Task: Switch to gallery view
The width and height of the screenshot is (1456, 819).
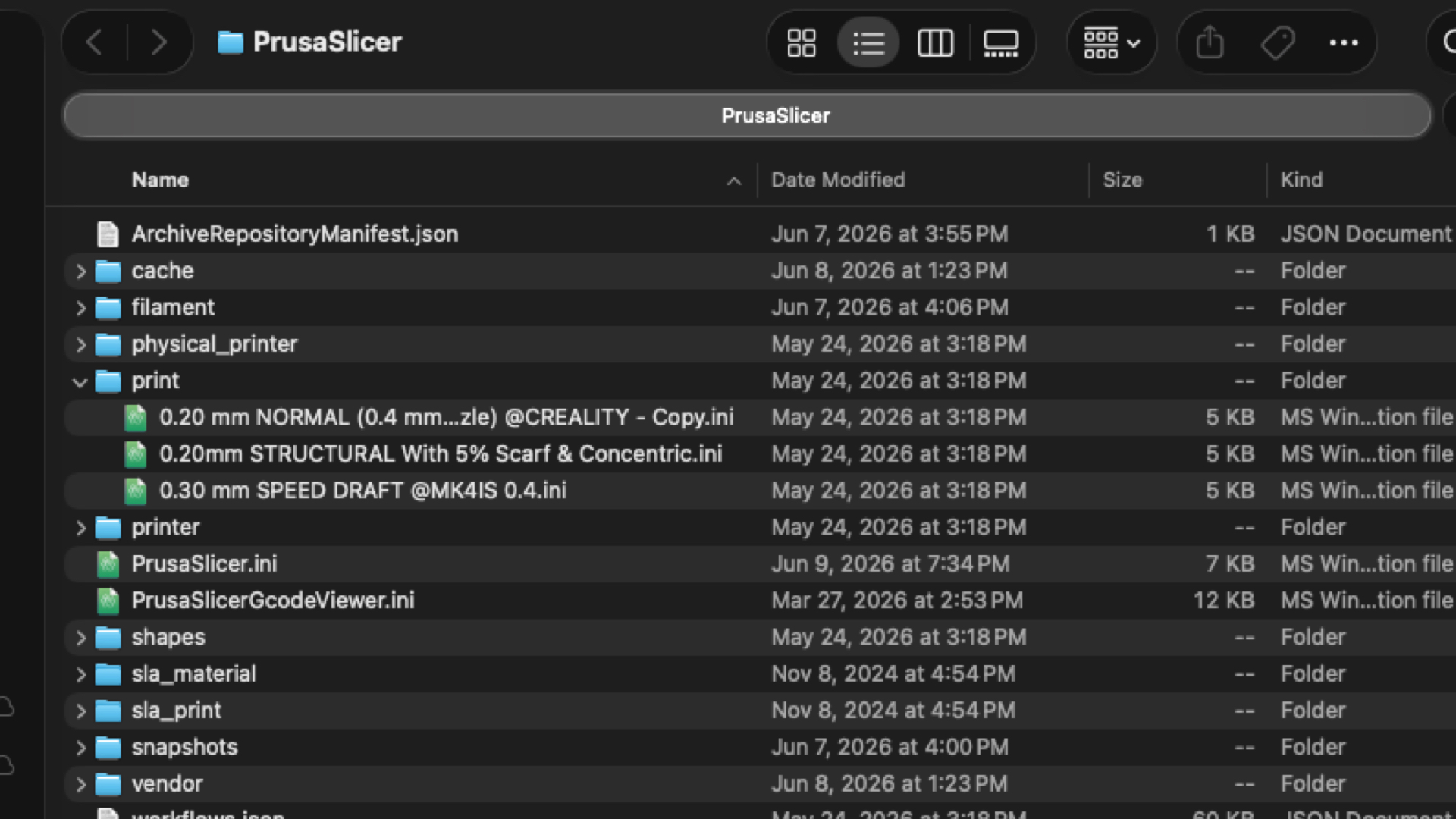Action: 1001,42
